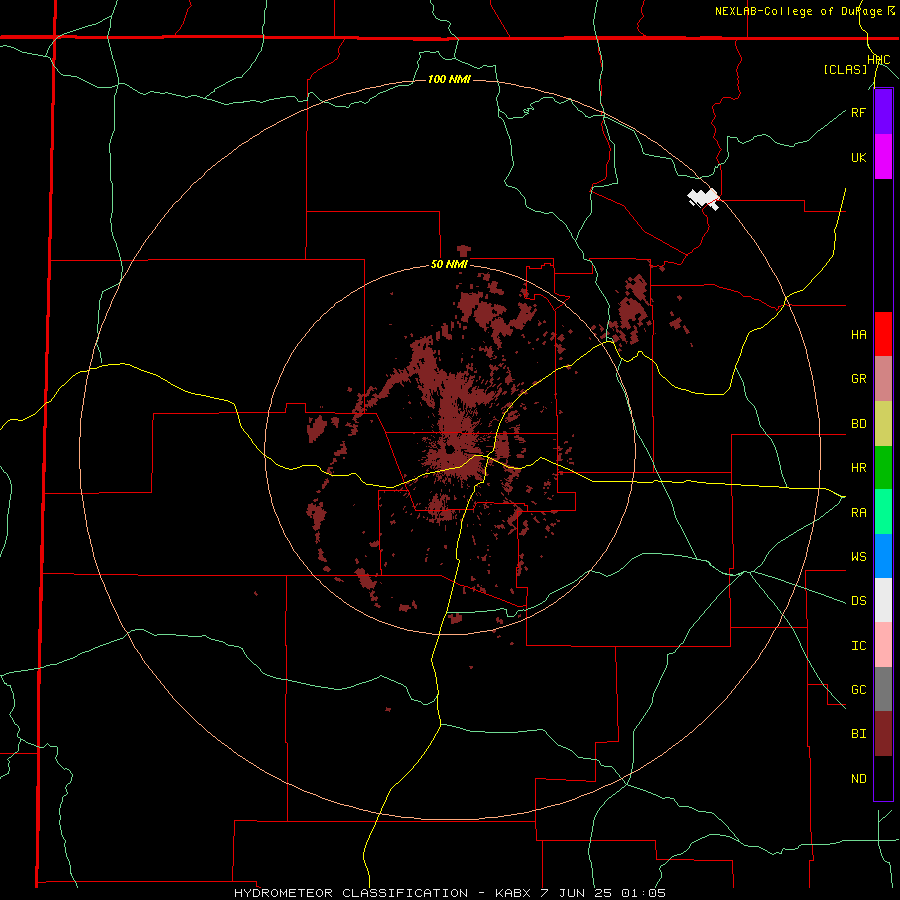Image resolution: width=900 pixels, height=900 pixels.
Task: Click the black ND legend swatch
Action: [883, 778]
